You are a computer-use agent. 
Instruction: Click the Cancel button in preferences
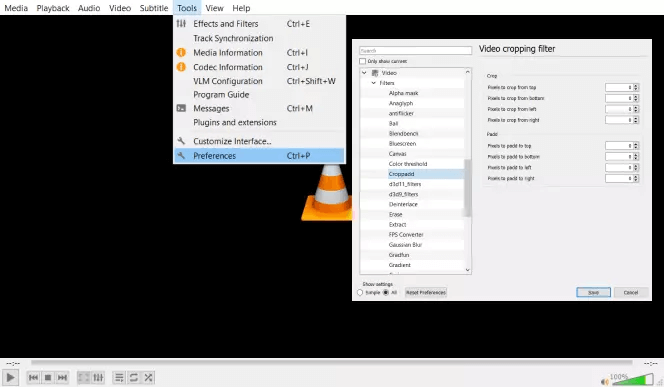[631, 293]
